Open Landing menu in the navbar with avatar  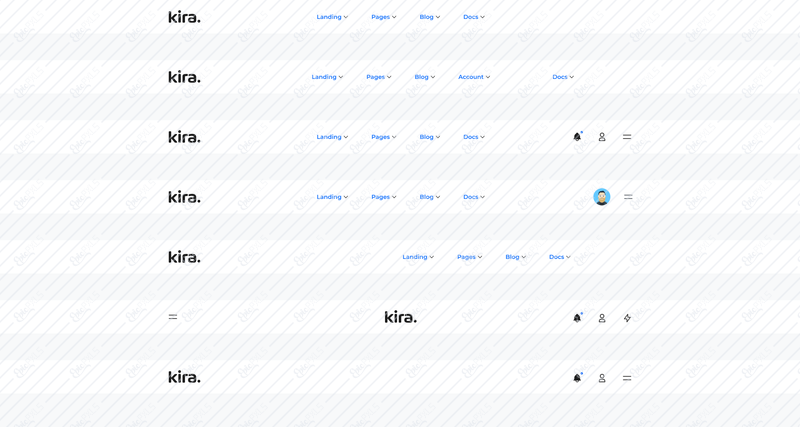pyautogui.click(x=332, y=197)
